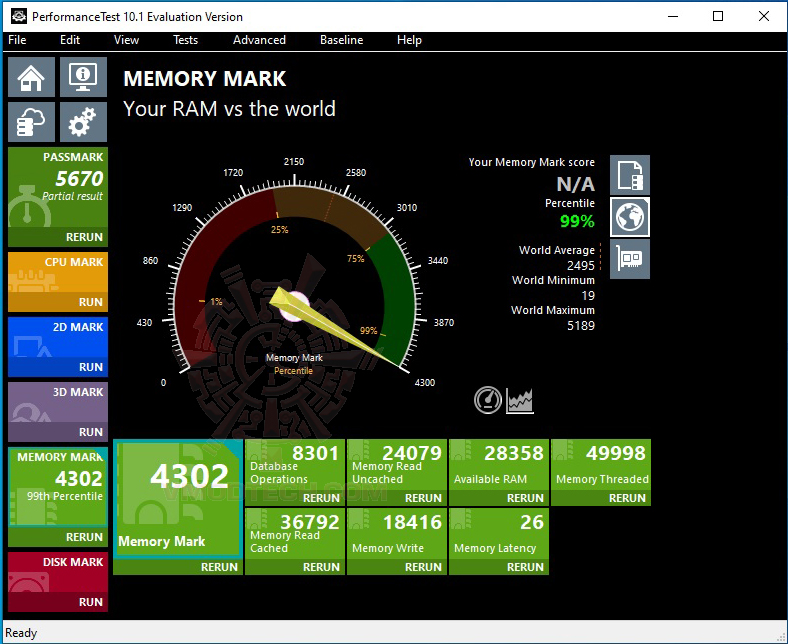Open the Home screen icon
This screenshot has height=644, width=788.
[x=31, y=77]
